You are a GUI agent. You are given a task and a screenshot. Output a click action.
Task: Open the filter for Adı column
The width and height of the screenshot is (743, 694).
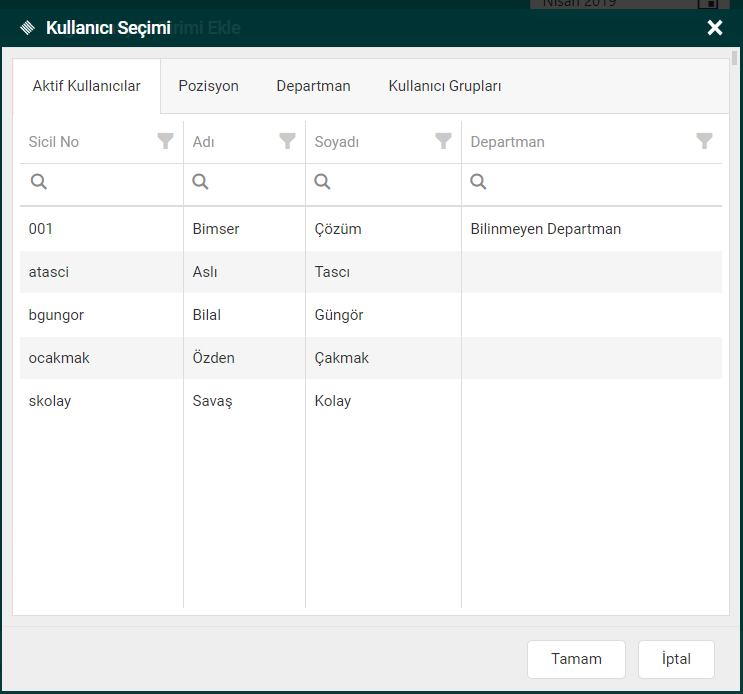pyautogui.click(x=287, y=141)
